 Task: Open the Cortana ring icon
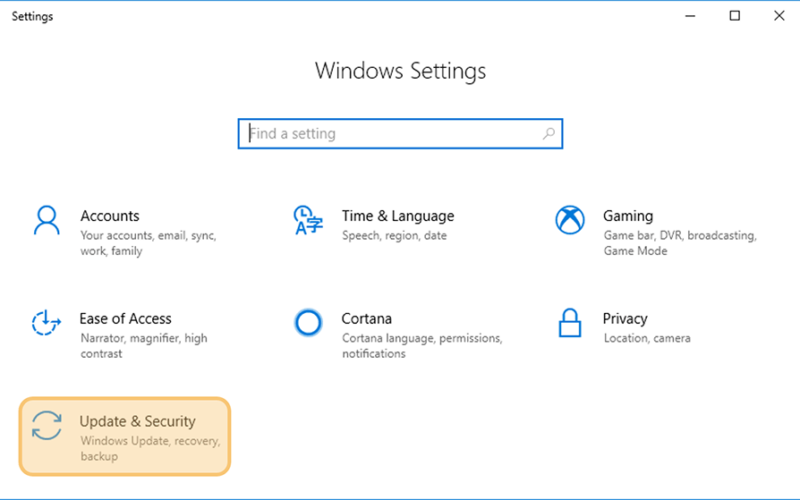(308, 322)
